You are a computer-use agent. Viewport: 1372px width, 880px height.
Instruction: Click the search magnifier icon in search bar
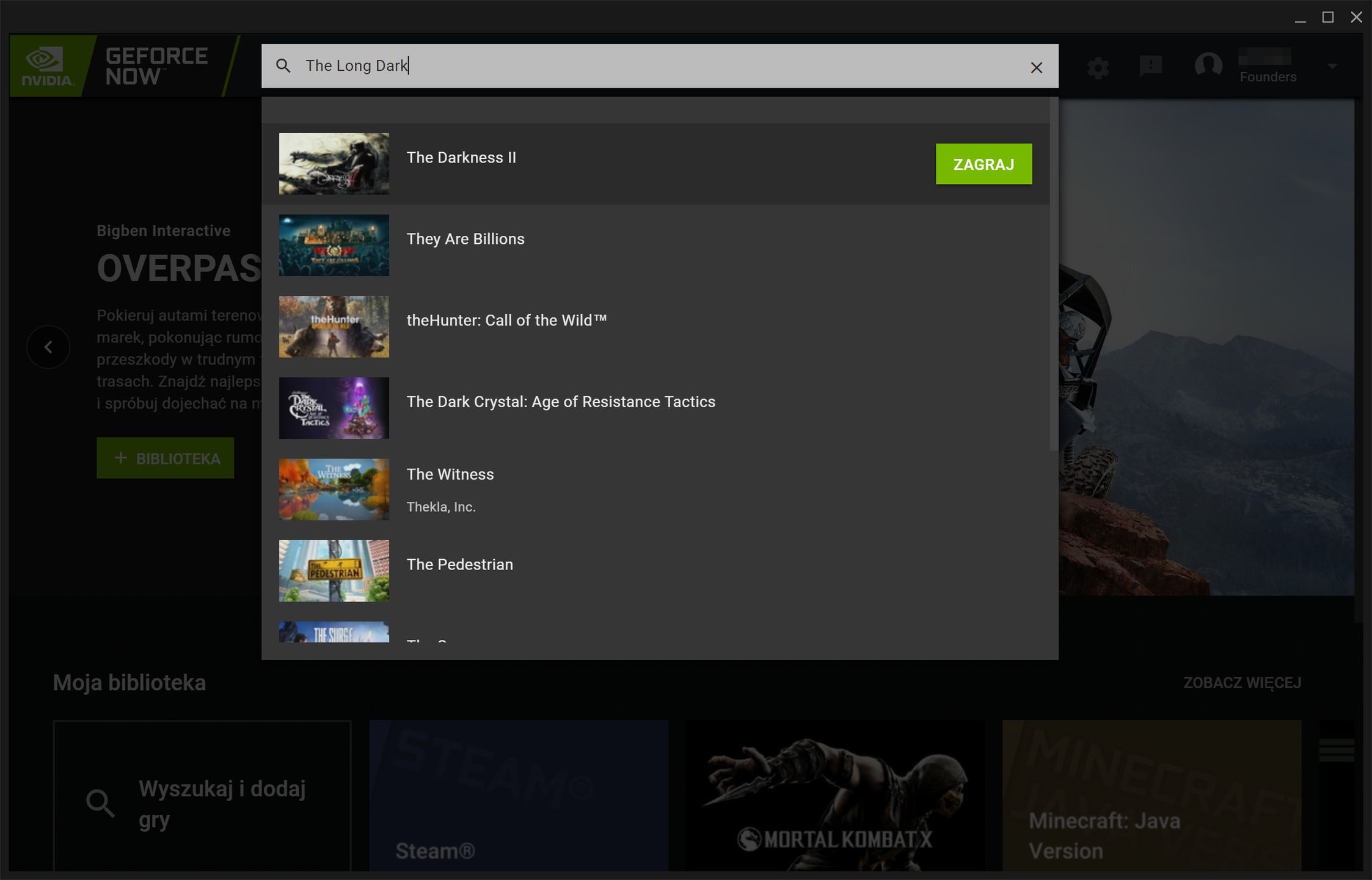pyautogui.click(x=283, y=65)
